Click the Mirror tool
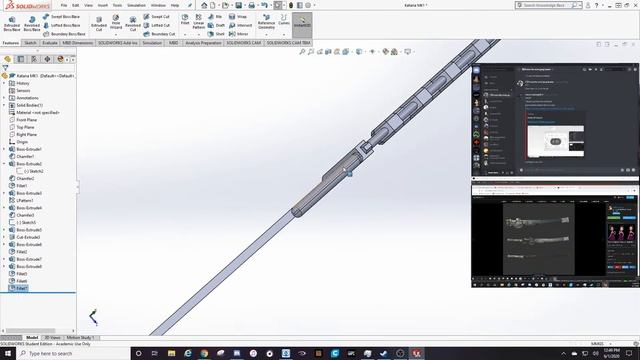Screen dimensions: 640x360 [239, 34]
